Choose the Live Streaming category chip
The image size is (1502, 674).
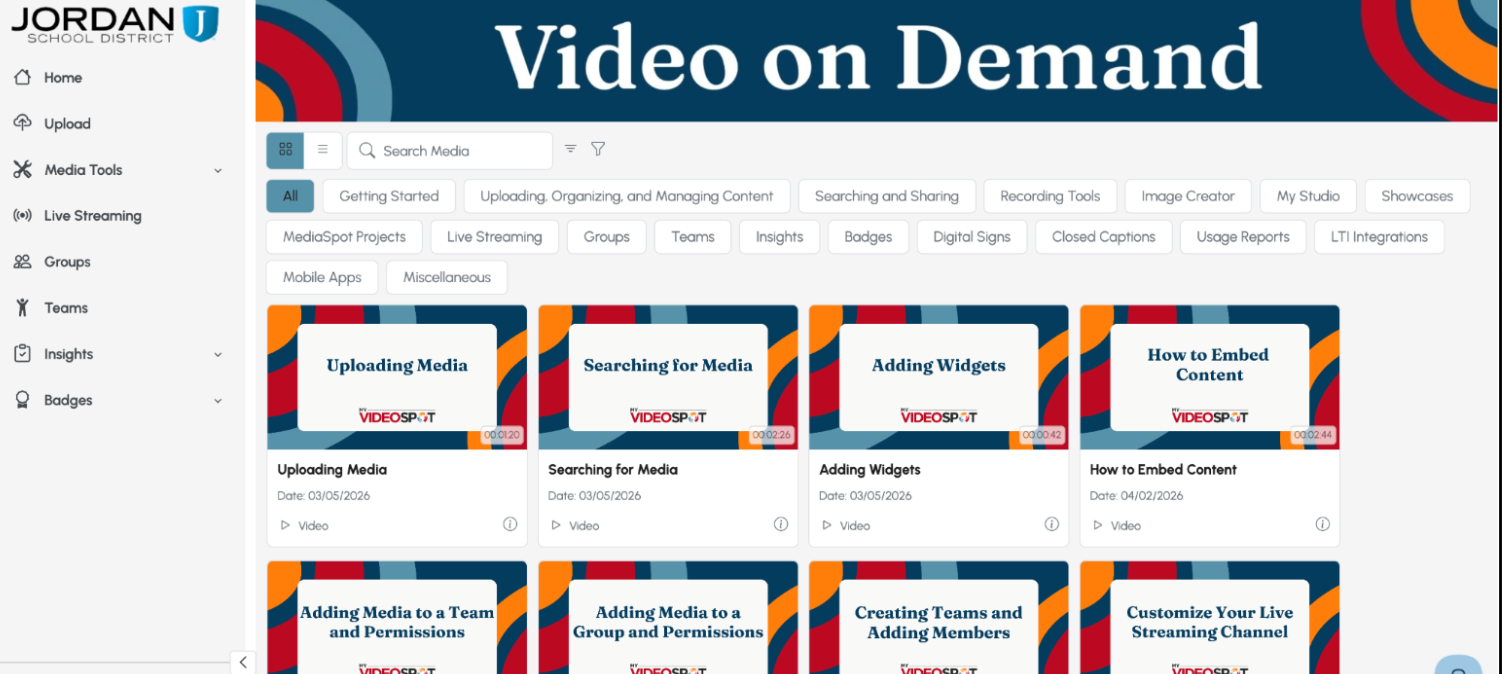494,237
